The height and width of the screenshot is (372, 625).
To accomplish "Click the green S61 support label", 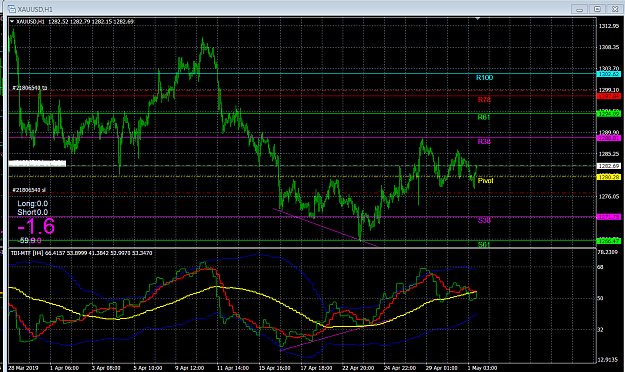I will [484, 244].
